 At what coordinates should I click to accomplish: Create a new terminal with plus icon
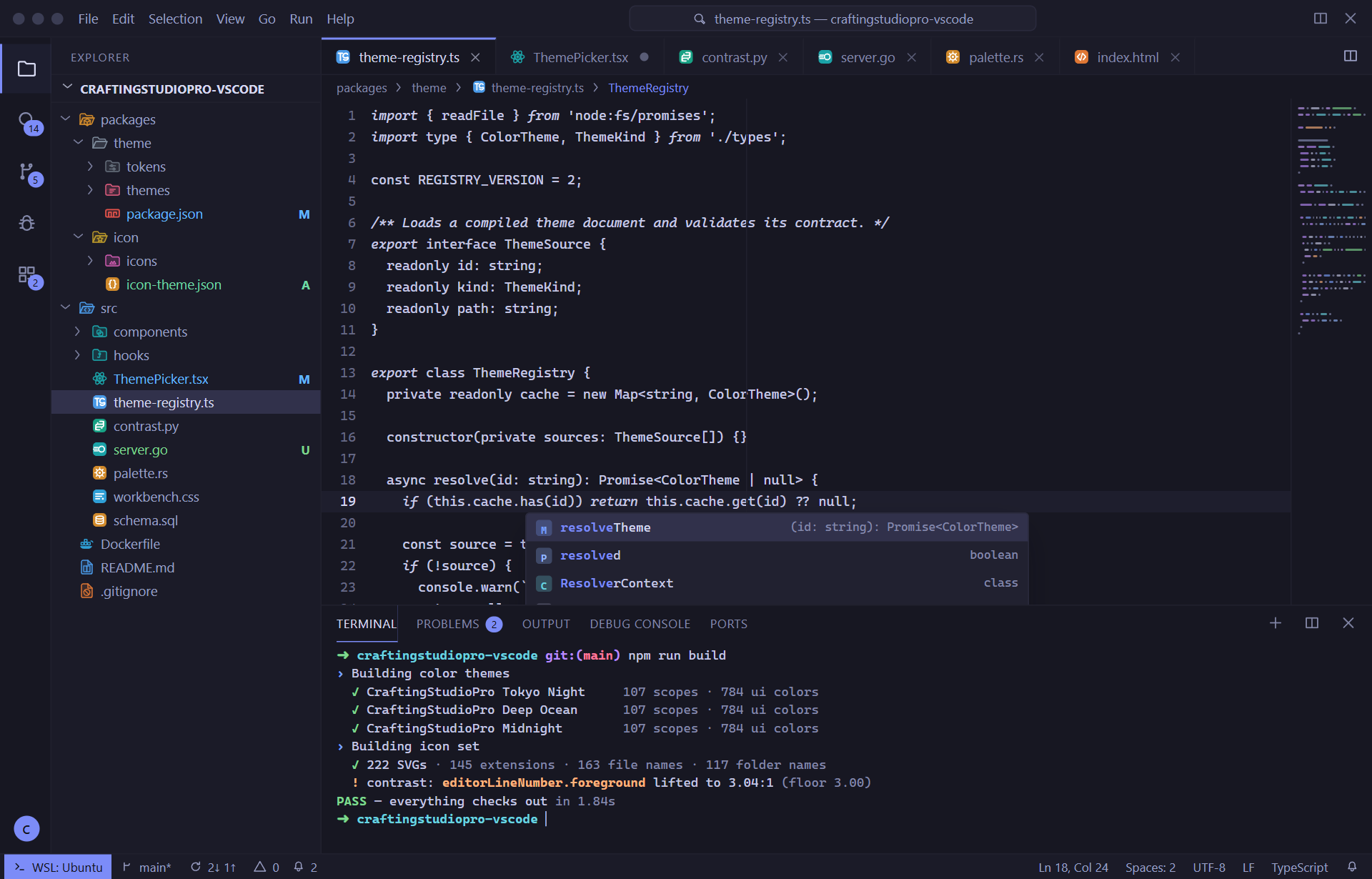pos(1276,623)
